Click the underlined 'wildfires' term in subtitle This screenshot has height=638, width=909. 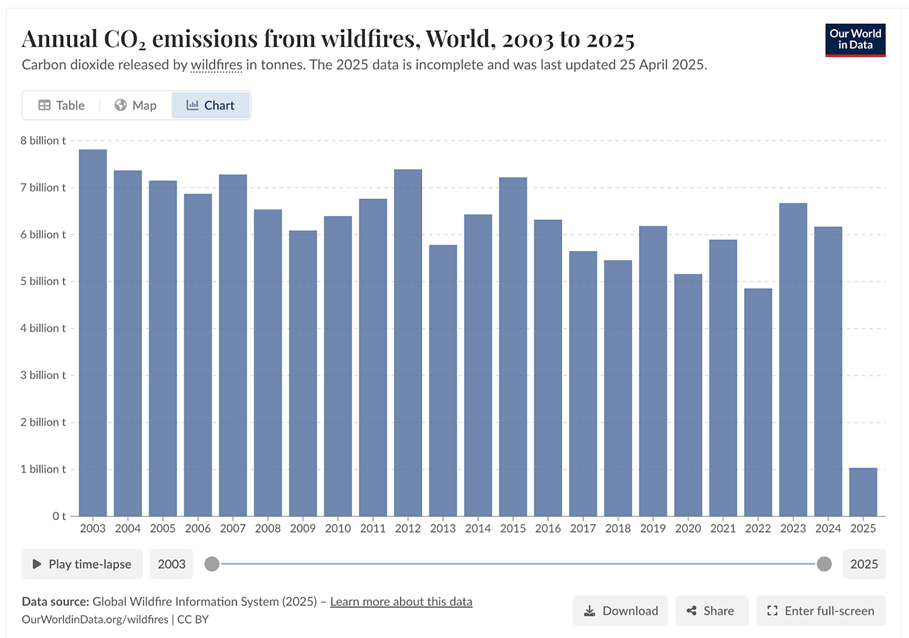coord(216,65)
